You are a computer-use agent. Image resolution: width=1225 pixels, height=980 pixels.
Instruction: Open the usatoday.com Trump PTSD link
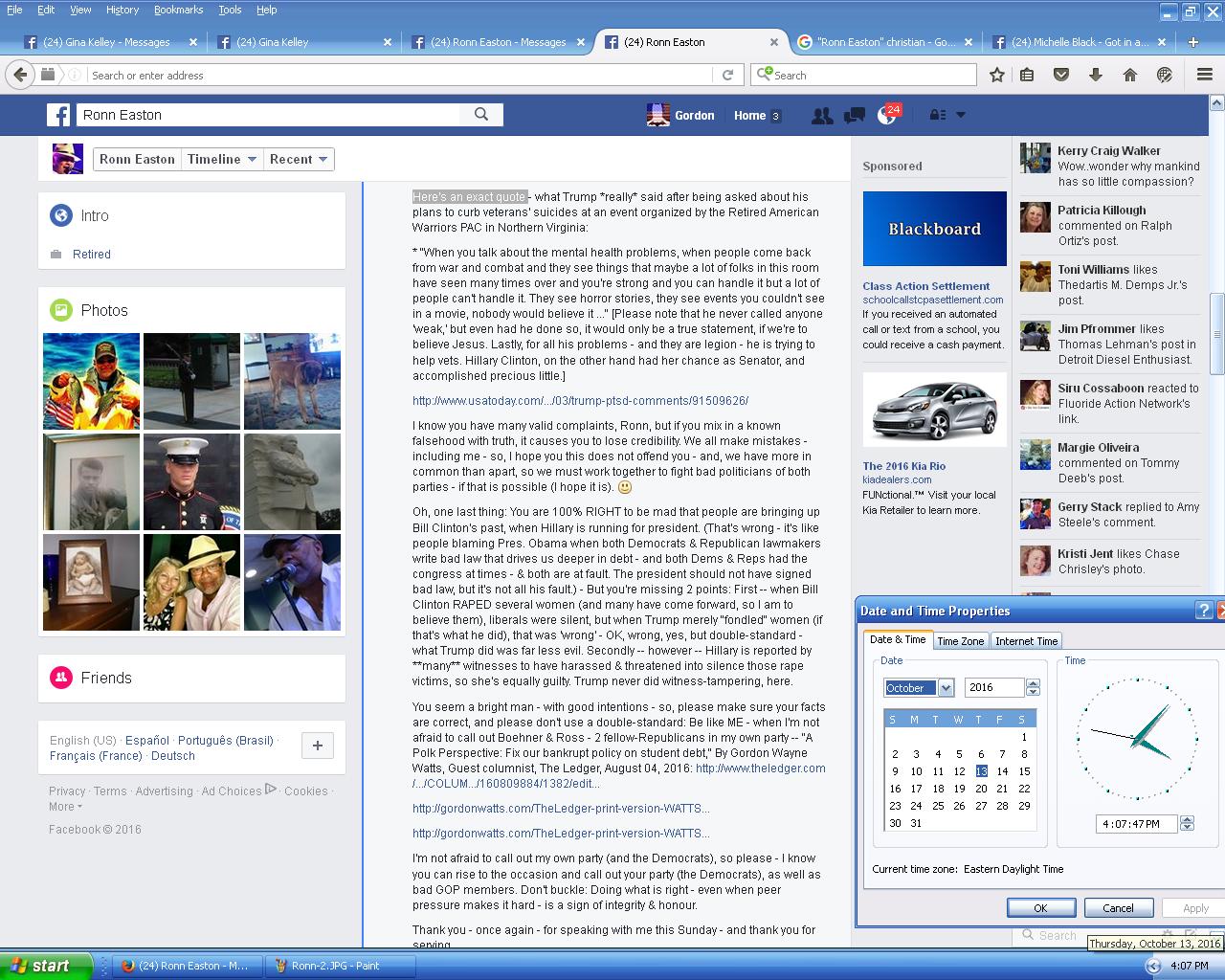pyautogui.click(x=580, y=401)
